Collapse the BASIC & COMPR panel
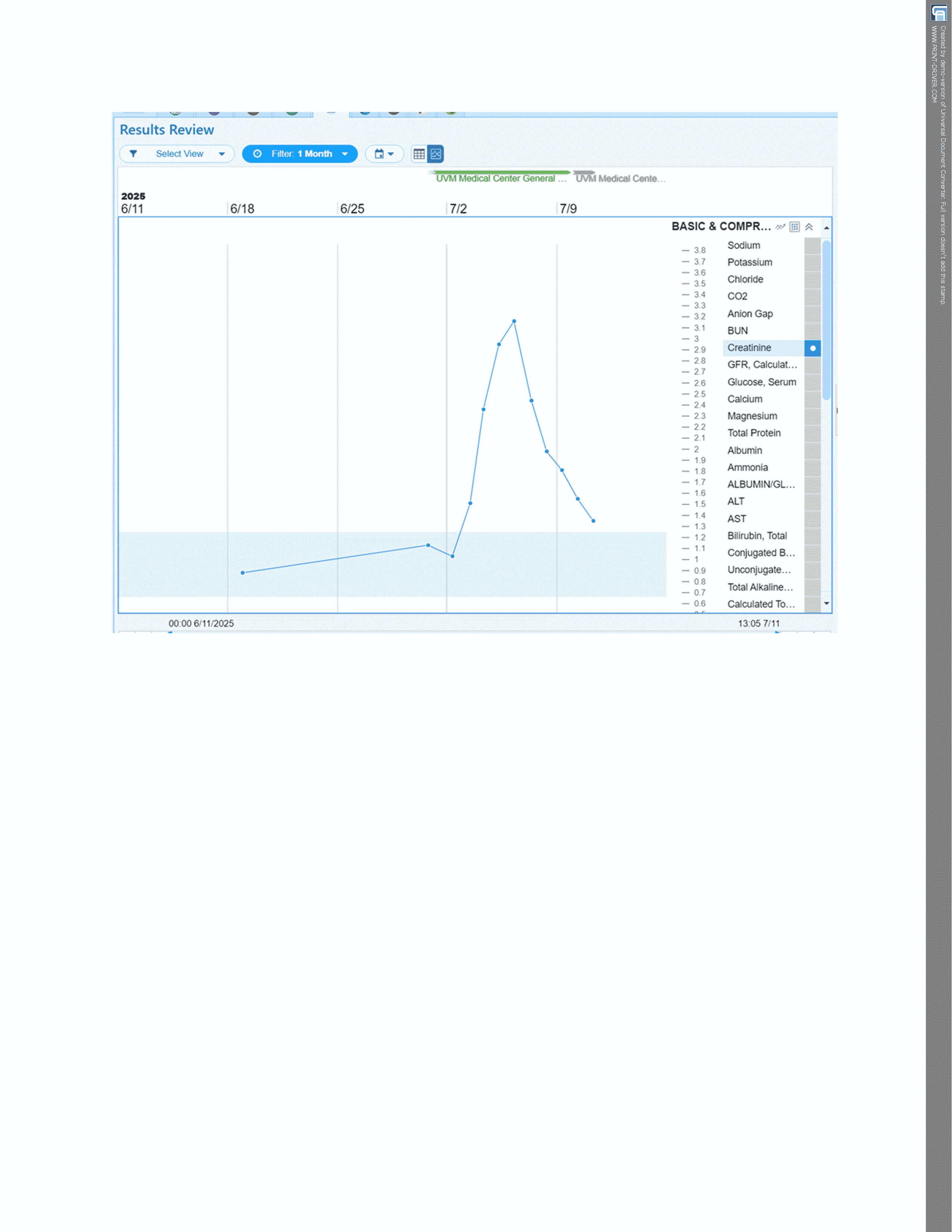 (x=809, y=227)
